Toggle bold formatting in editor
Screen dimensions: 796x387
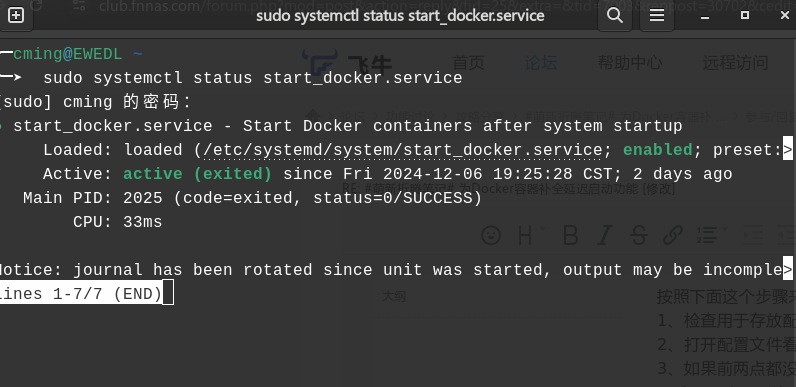point(571,235)
